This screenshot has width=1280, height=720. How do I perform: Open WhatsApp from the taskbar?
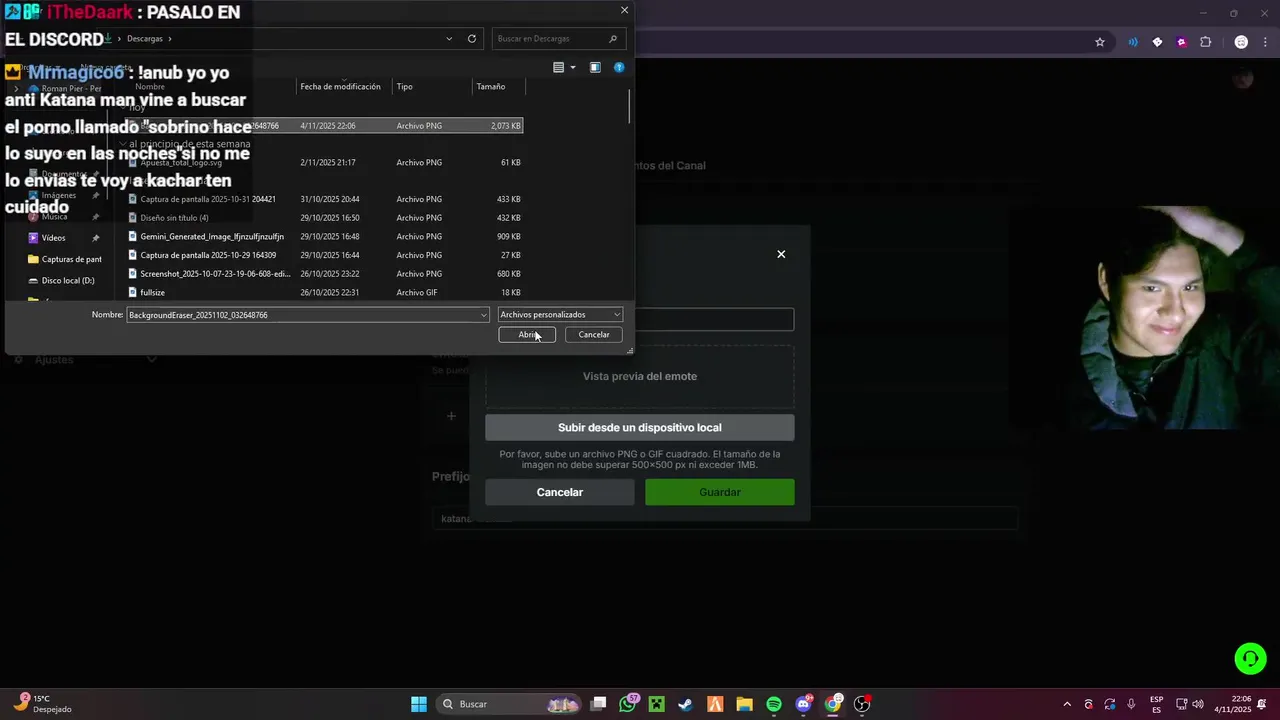point(628,704)
